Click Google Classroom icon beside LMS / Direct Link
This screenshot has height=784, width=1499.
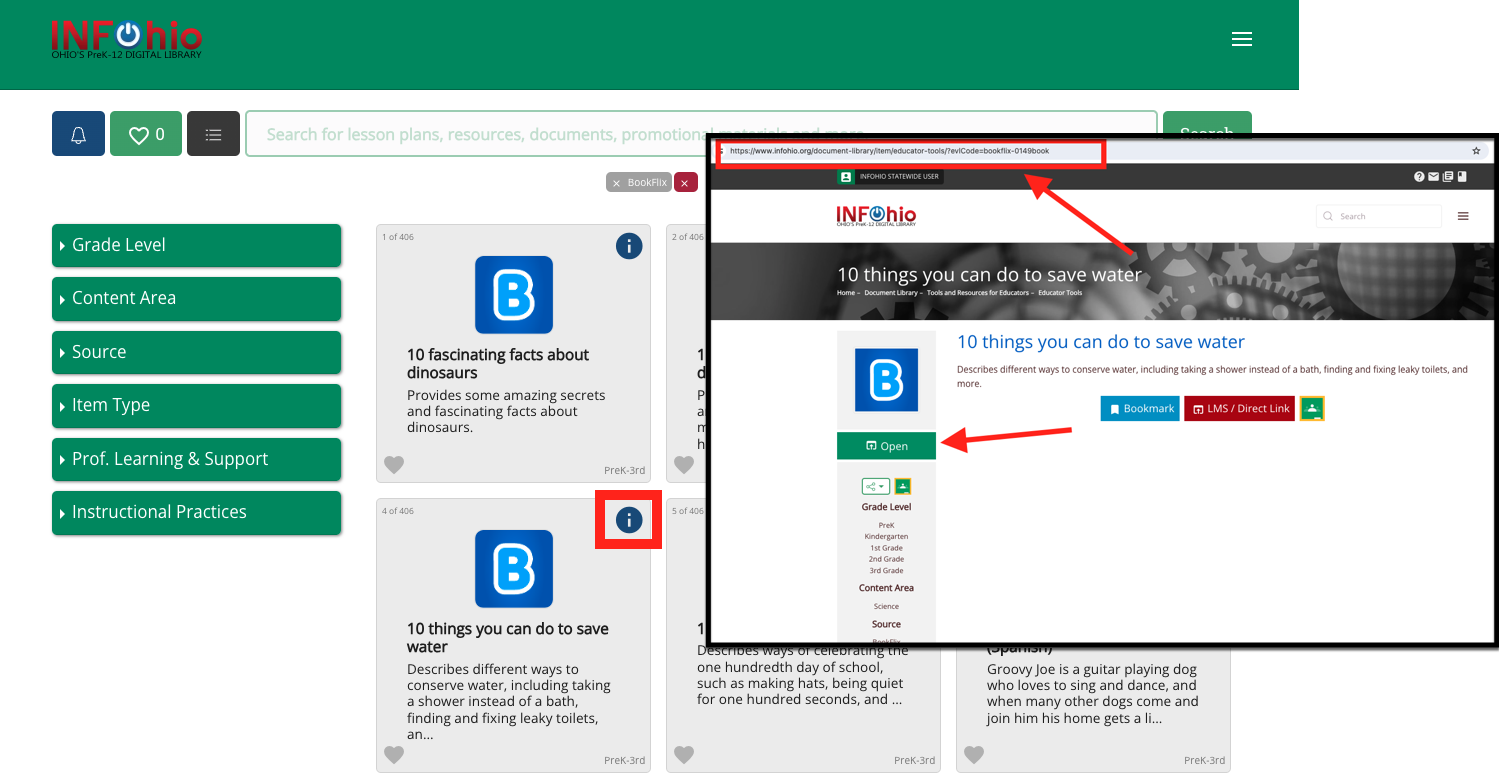pyautogui.click(x=1312, y=408)
